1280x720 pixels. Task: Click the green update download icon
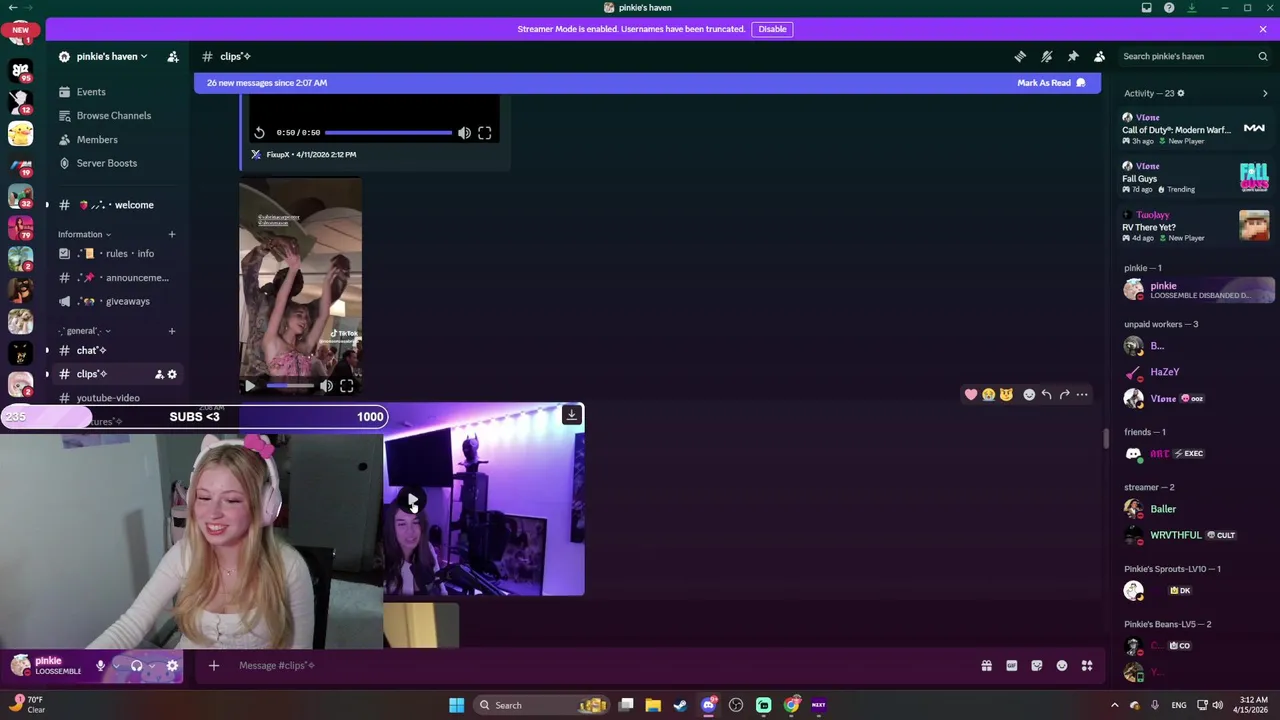coord(1192,8)
